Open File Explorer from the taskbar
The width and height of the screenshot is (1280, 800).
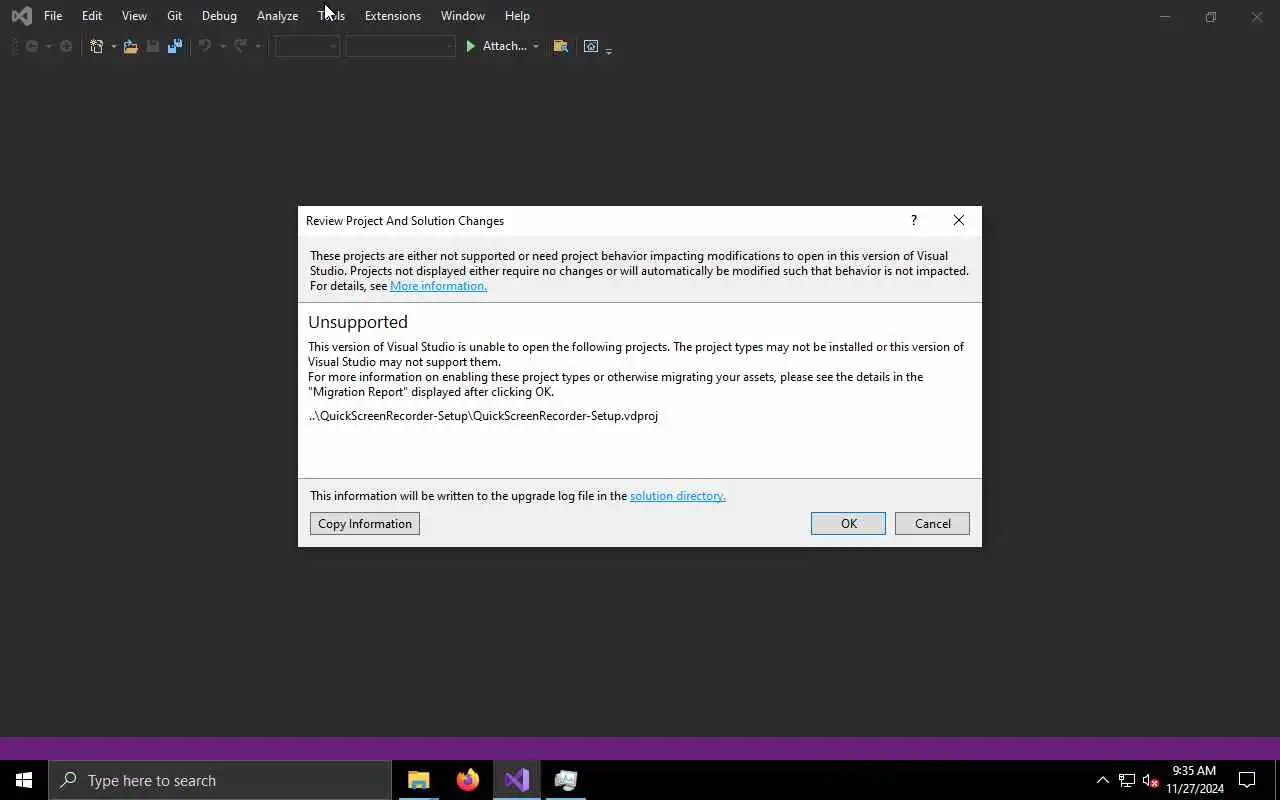tap(419, 780)
